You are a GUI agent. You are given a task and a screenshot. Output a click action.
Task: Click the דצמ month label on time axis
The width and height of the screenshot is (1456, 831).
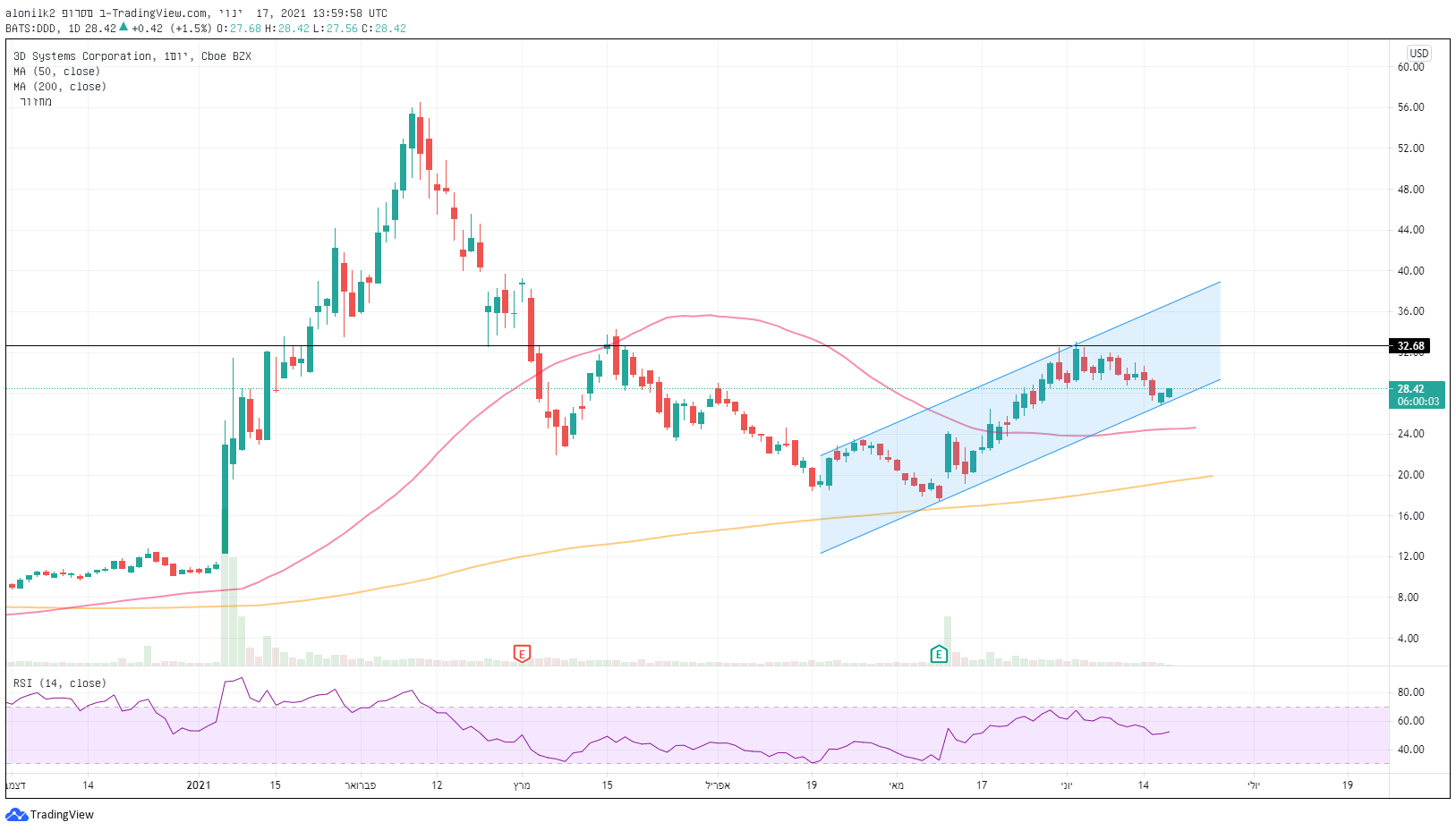16,785
